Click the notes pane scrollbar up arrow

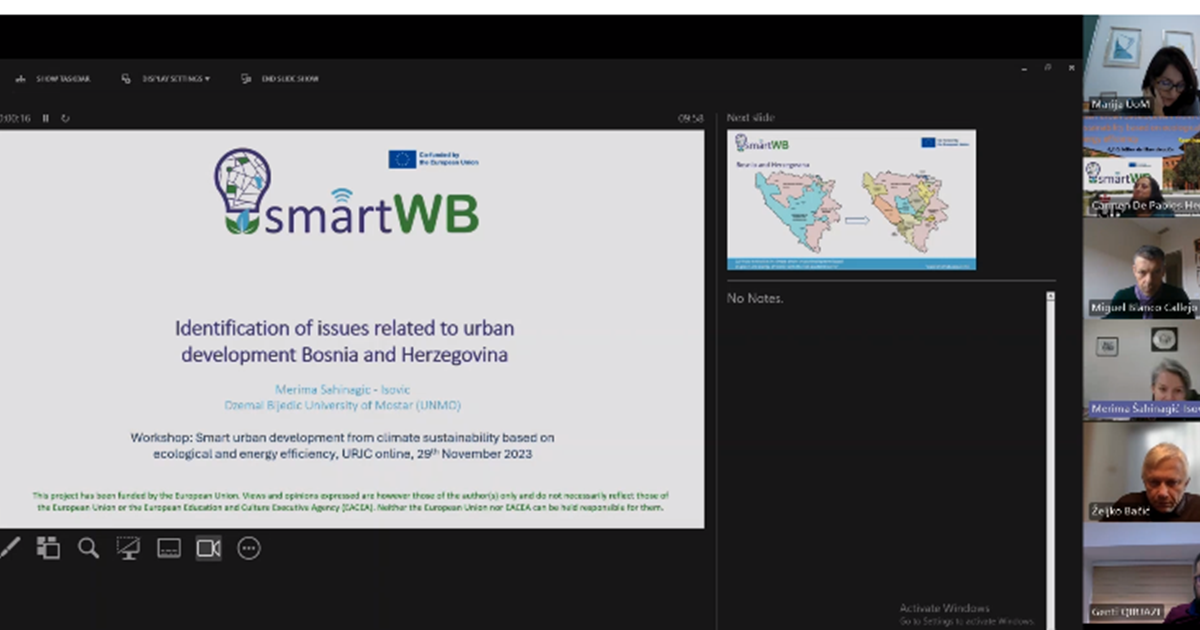tap(1050, 297)
